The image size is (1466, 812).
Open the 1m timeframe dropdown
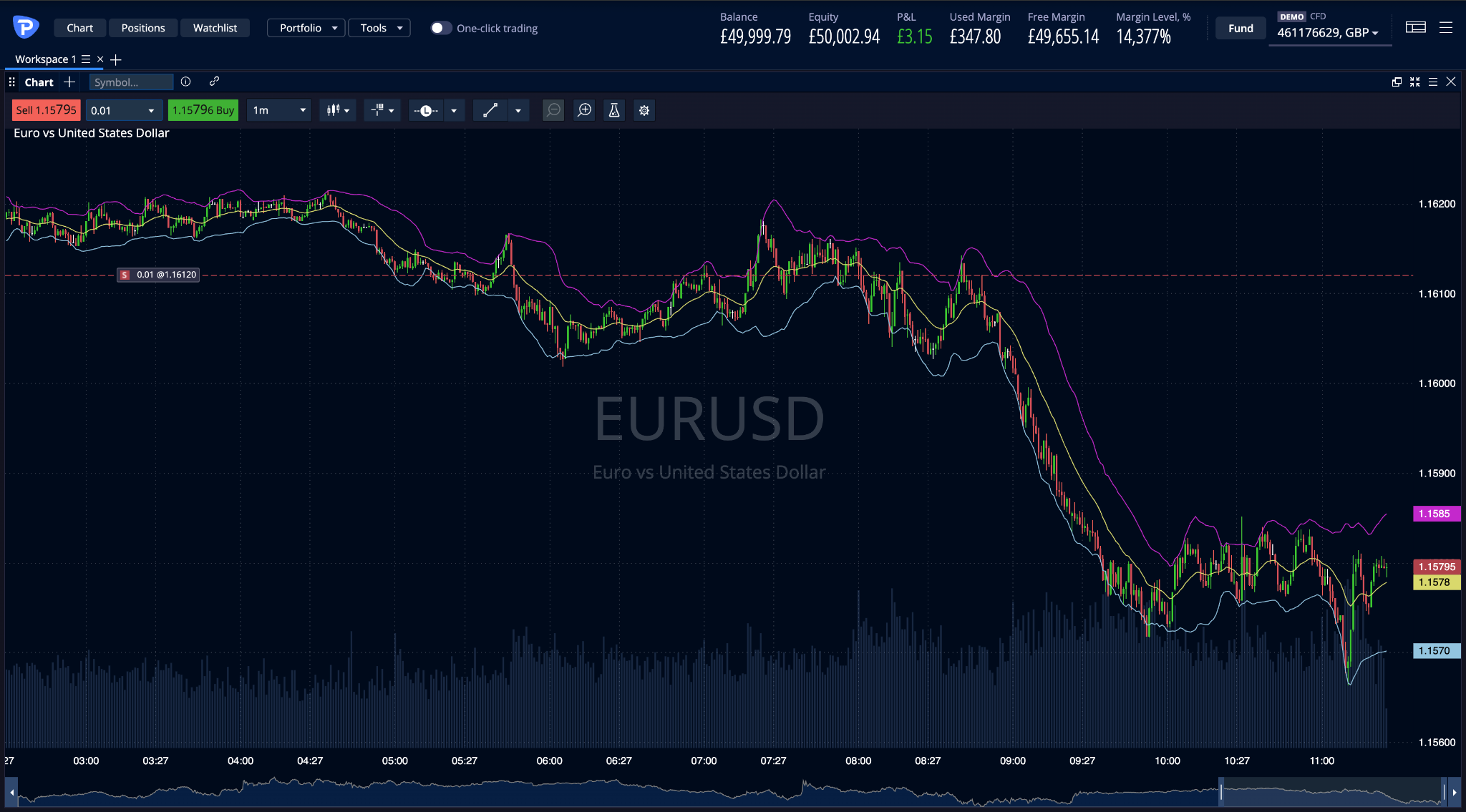click(x=279, y=110)
